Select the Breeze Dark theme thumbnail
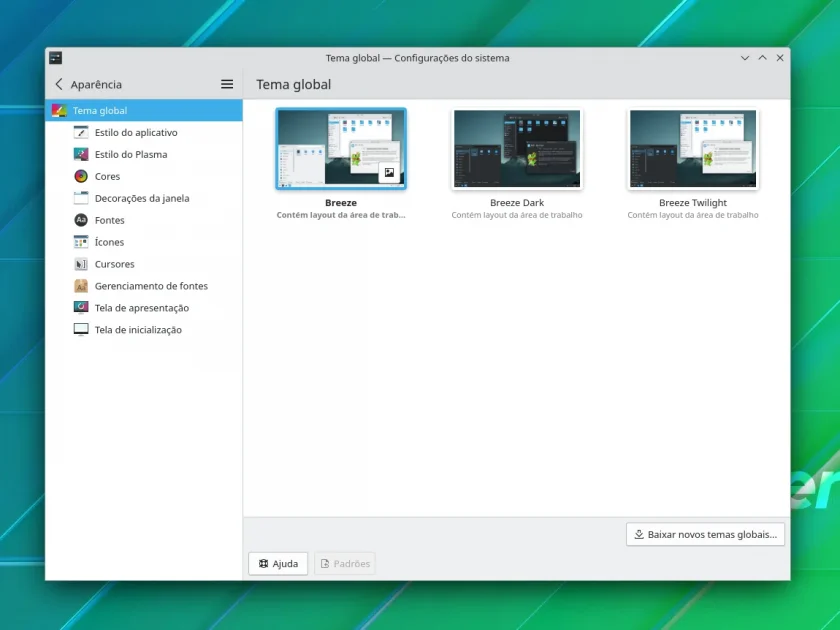 517,148
